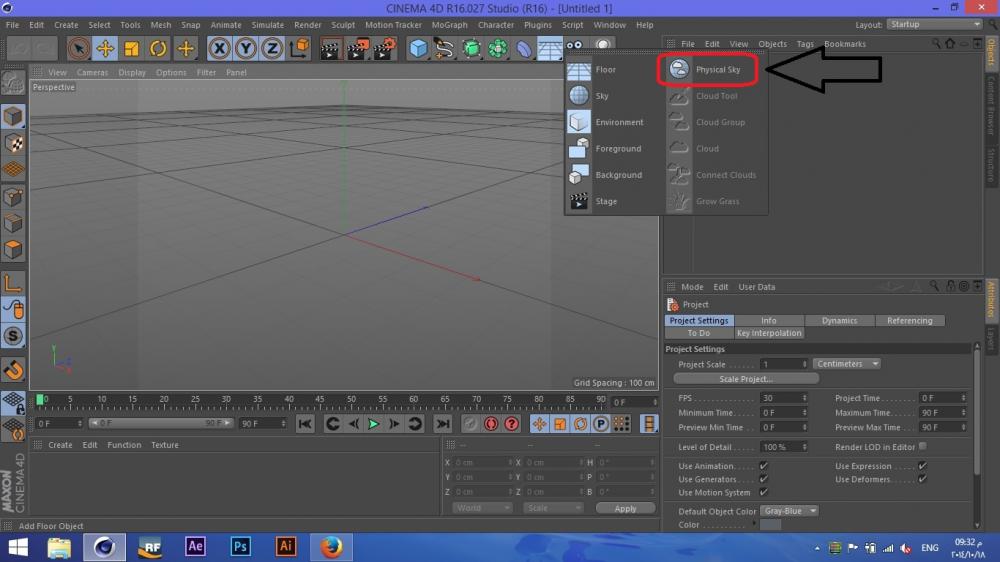Toggle Autokeying red circle icon
Viewport: 1000px width, 562px height.
click(490, 424)
